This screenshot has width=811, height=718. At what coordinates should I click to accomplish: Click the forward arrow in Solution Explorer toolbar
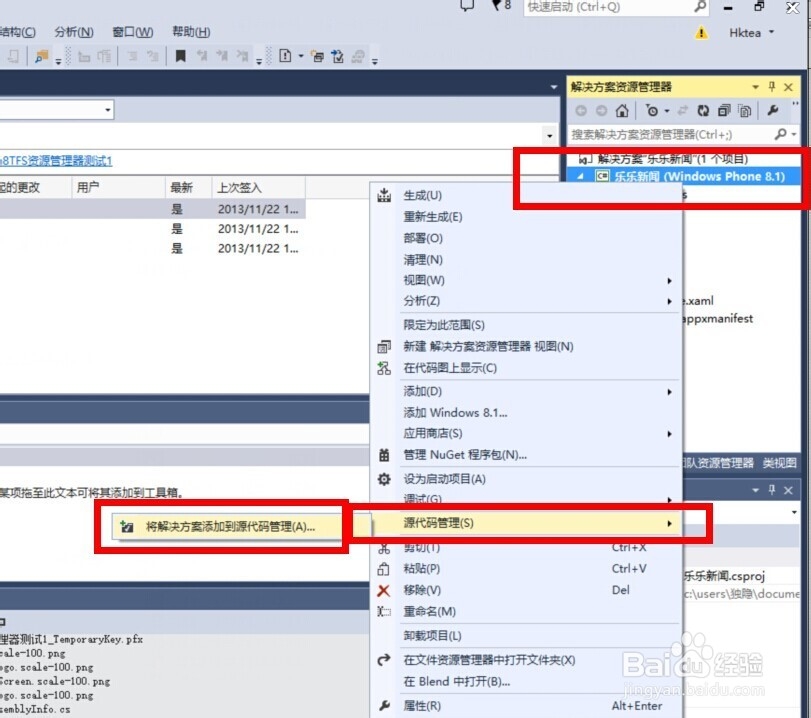601,111
